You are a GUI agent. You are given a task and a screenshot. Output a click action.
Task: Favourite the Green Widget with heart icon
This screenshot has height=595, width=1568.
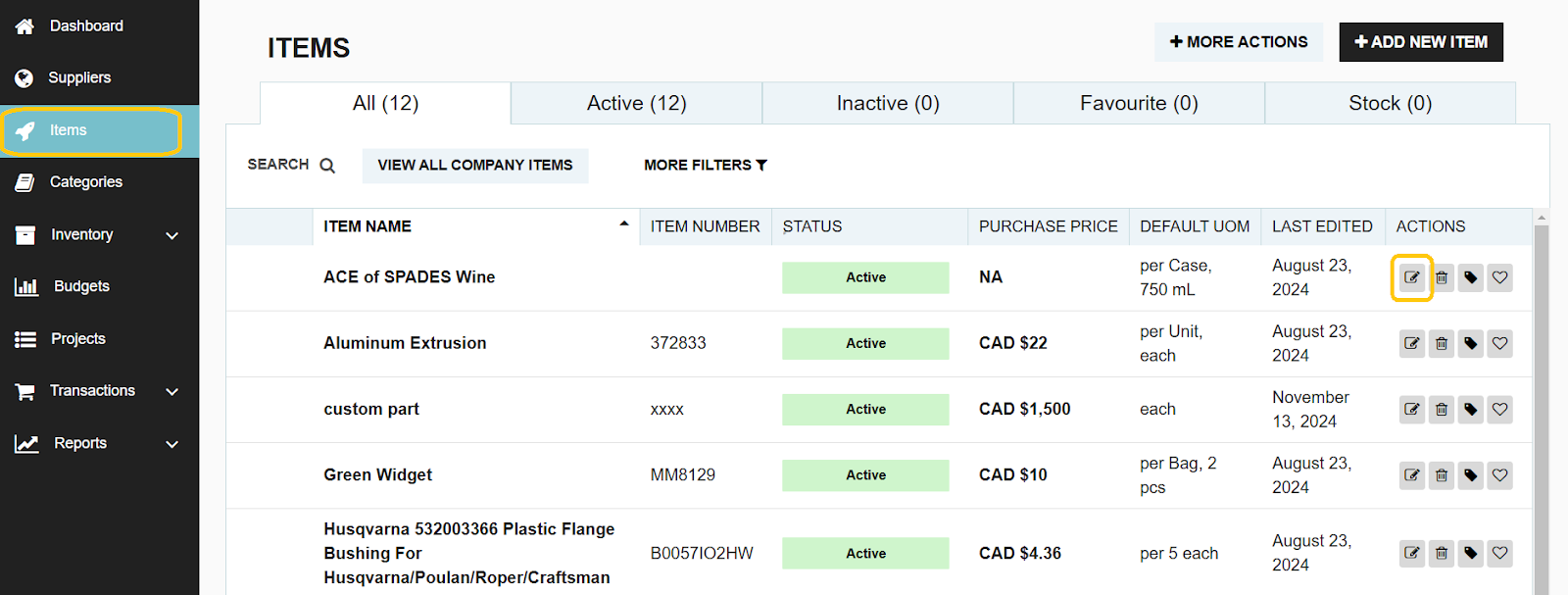tap(1499, 475)
